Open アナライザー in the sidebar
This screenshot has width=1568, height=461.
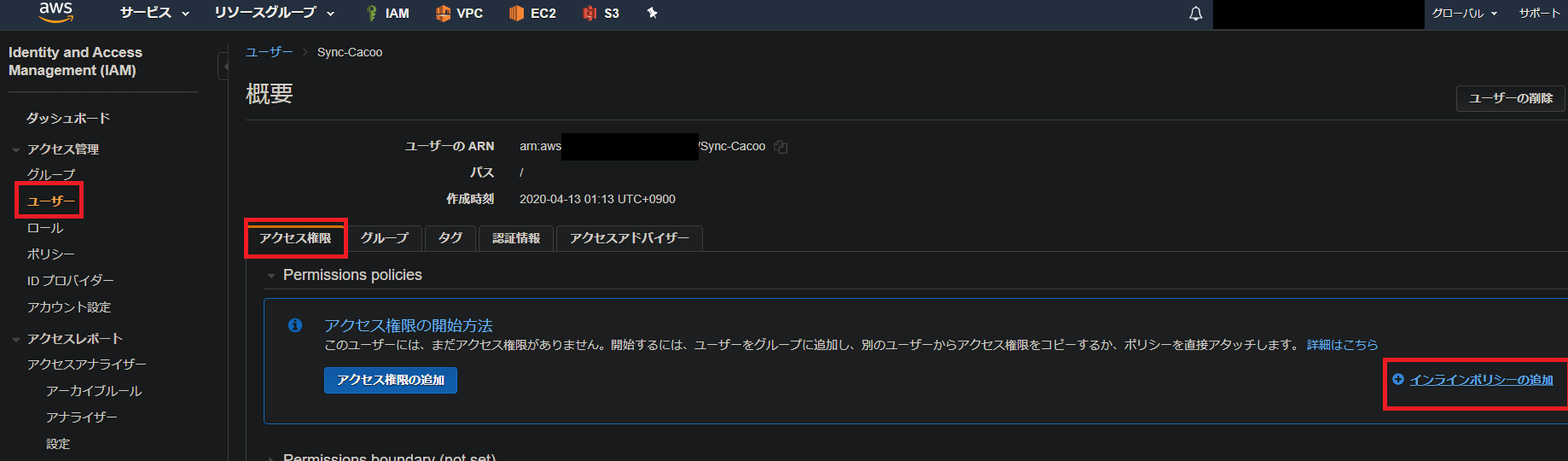pos(82,417)
